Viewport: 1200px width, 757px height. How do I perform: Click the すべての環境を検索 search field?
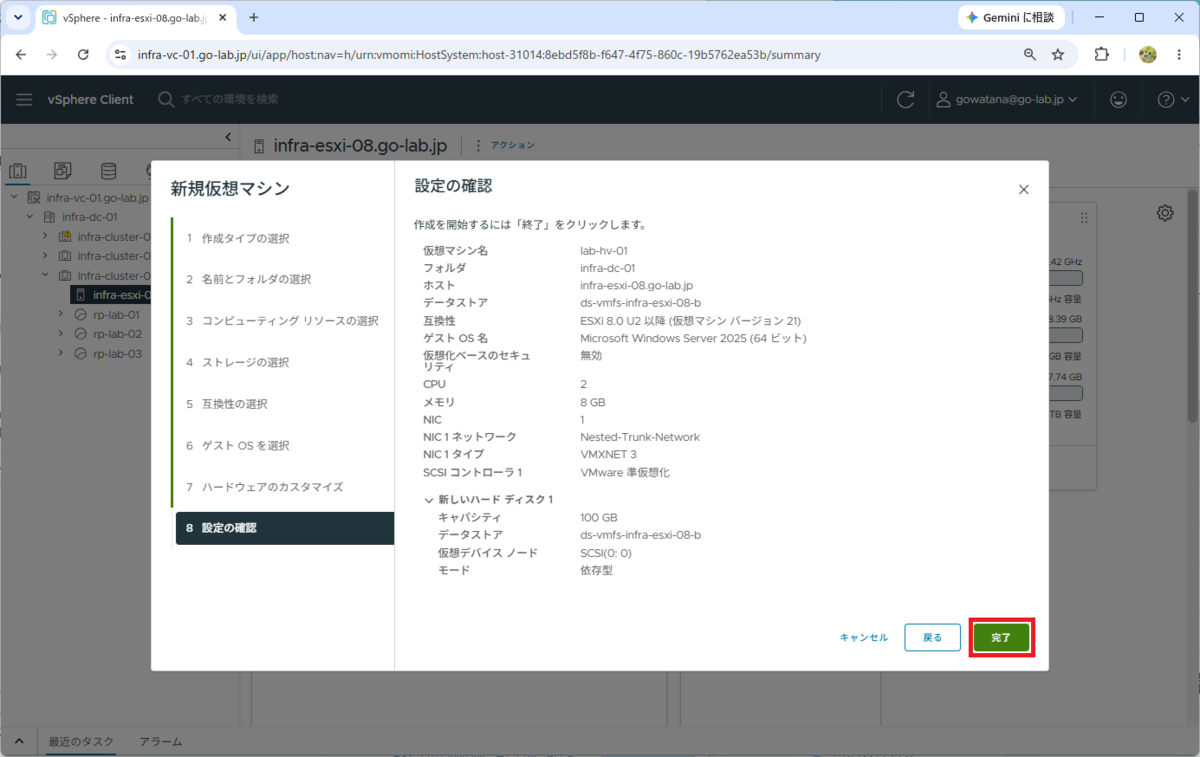click(230, 99)
